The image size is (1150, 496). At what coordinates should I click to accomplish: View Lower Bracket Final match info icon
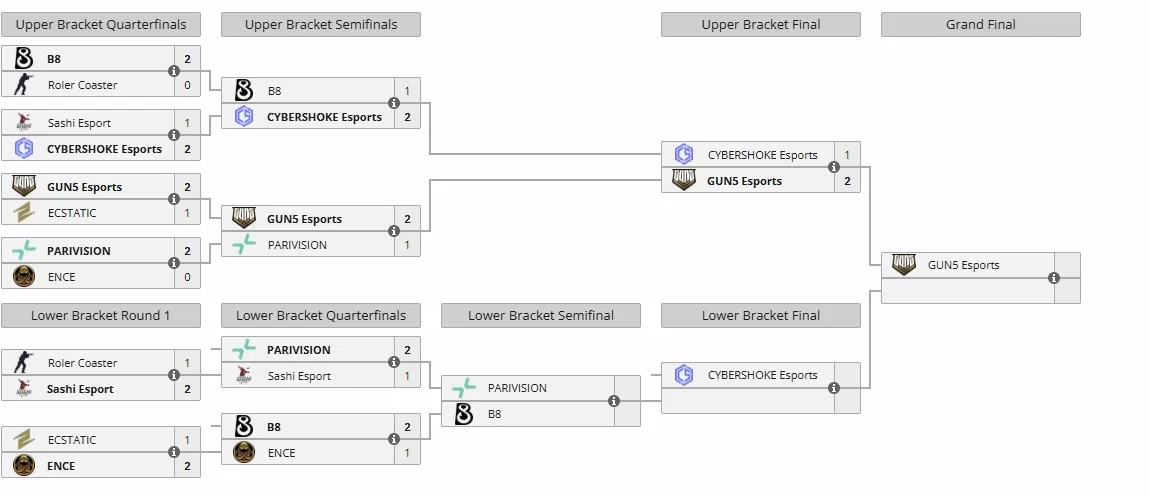(834, 387)
